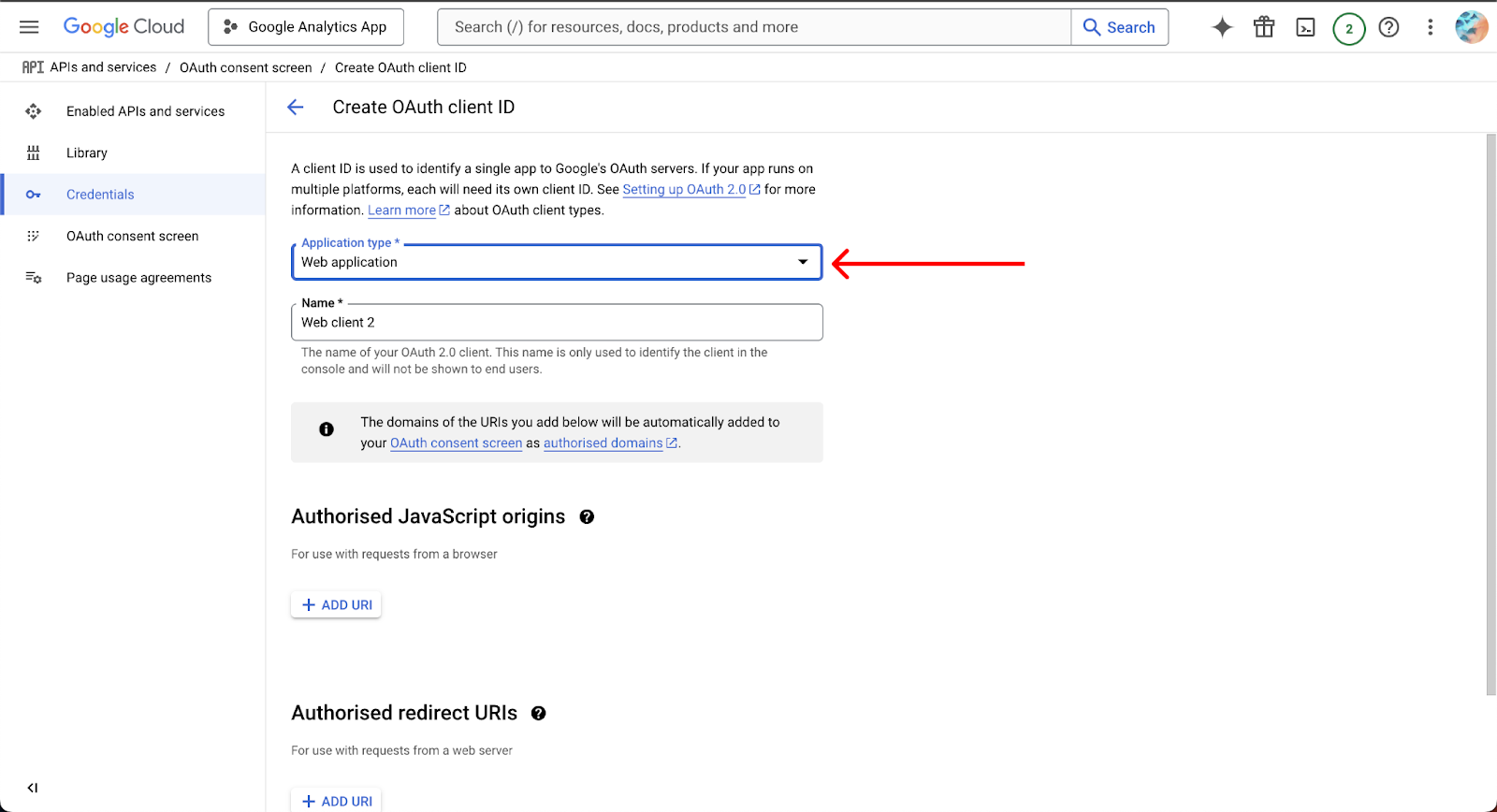This screenshot has height=812, width=1497.
Task: Click help icon next to Authorised redirect URIs
Action: 539,714
